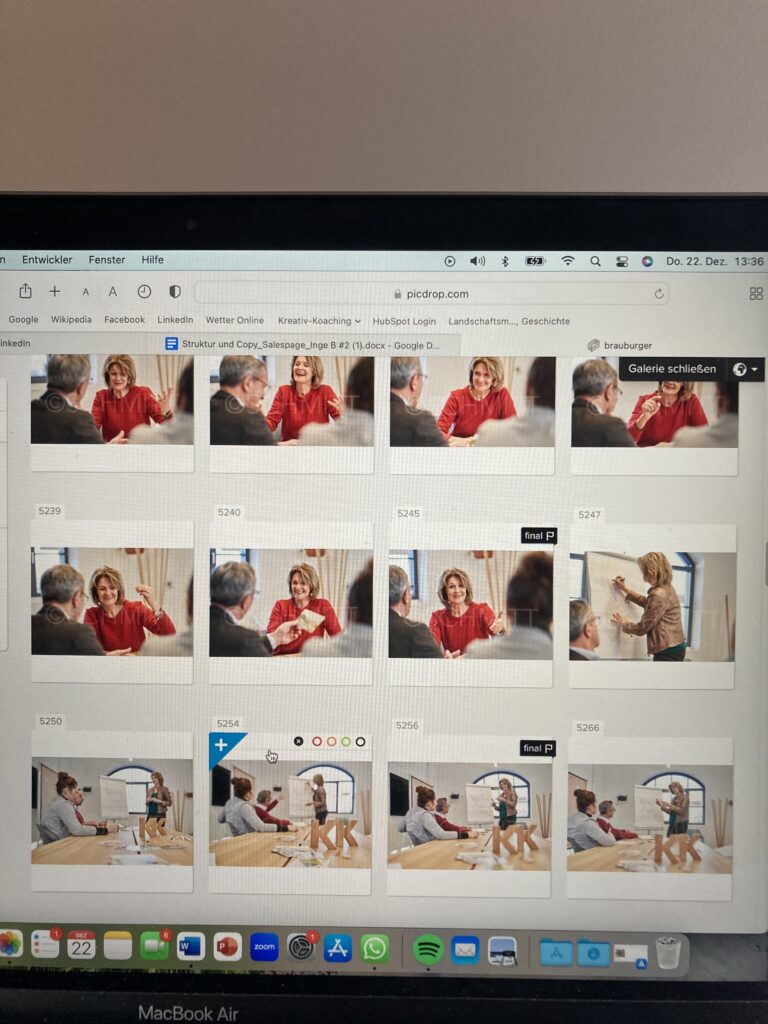Switch to the brauburger tab
The height and width of the screenshot is (1024, 768).
[x=619, y=345]
